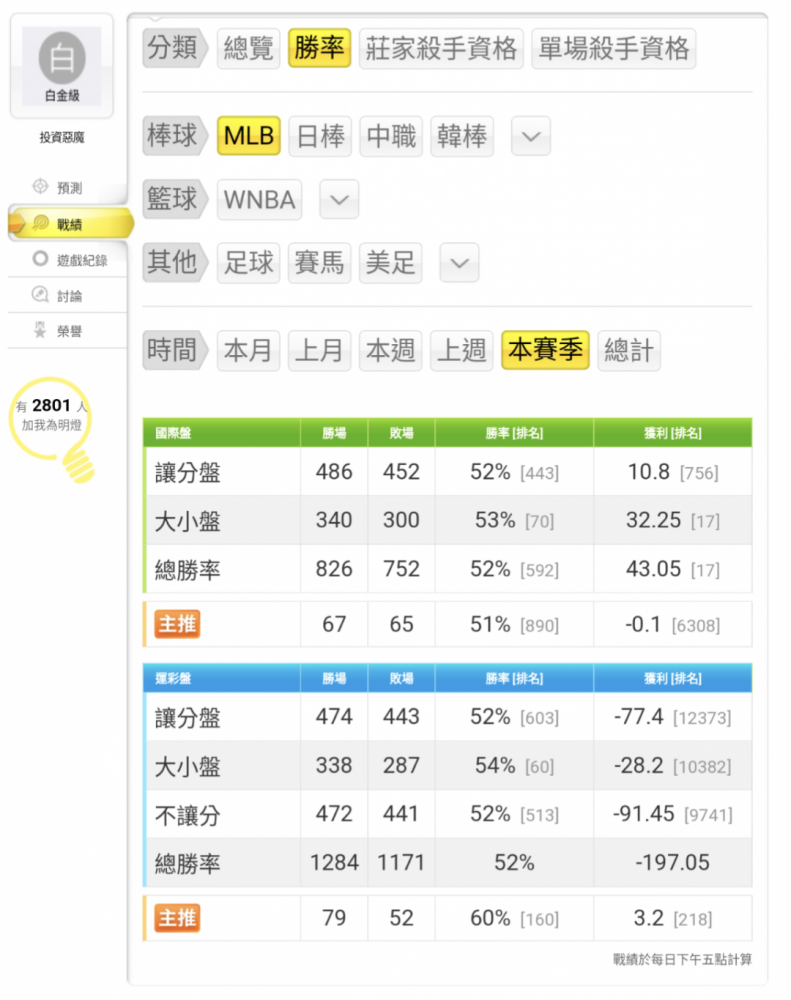This screenshot has height=1000, width=791.
Task: Open the 討論 magnifier icon
Action: point(40,294)
